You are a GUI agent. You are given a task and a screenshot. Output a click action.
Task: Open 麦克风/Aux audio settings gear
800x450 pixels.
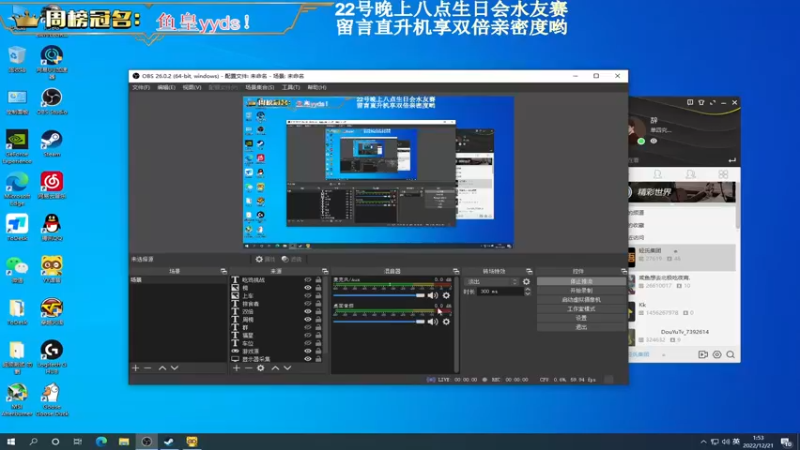point(446,295)
